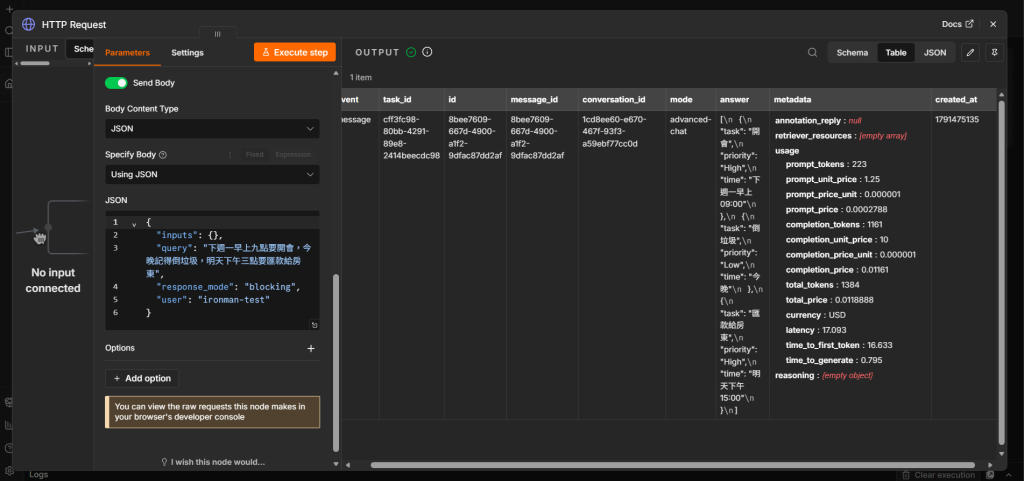Screen dimensions: 1024x481
Task: Click the metadata column header
Action: (850, 100)
